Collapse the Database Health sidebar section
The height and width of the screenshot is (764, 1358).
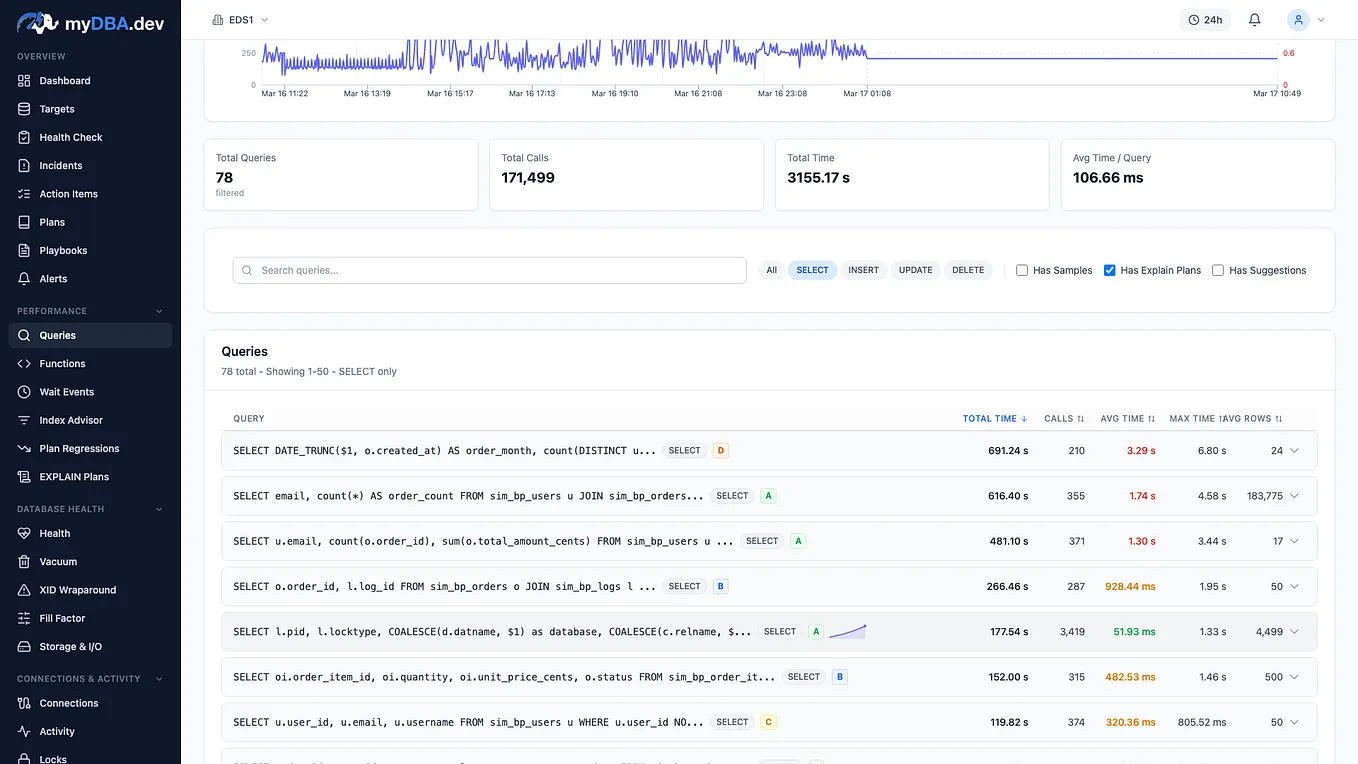[159, 509]
